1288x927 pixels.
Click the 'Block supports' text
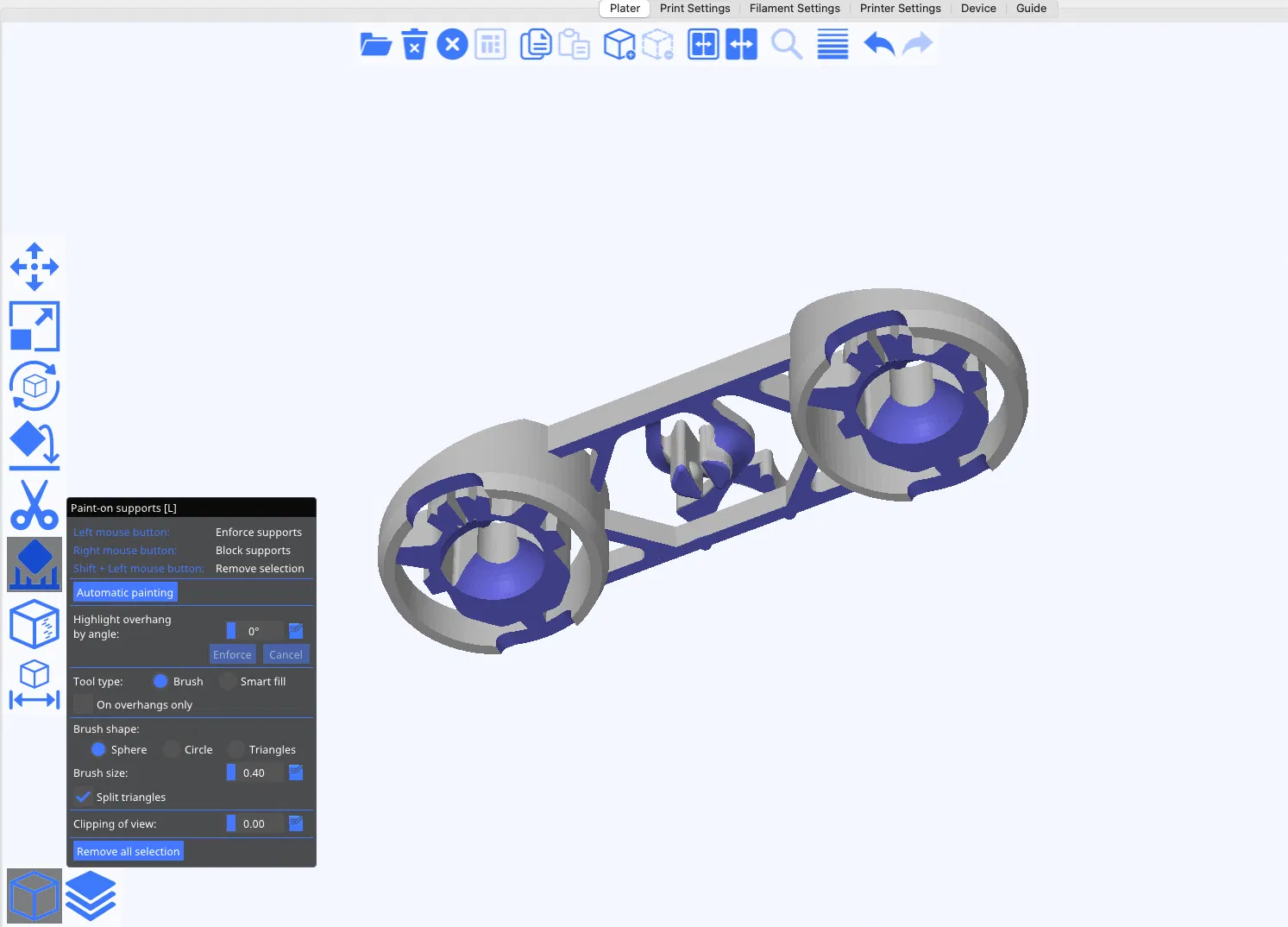[x=253, y=550]
